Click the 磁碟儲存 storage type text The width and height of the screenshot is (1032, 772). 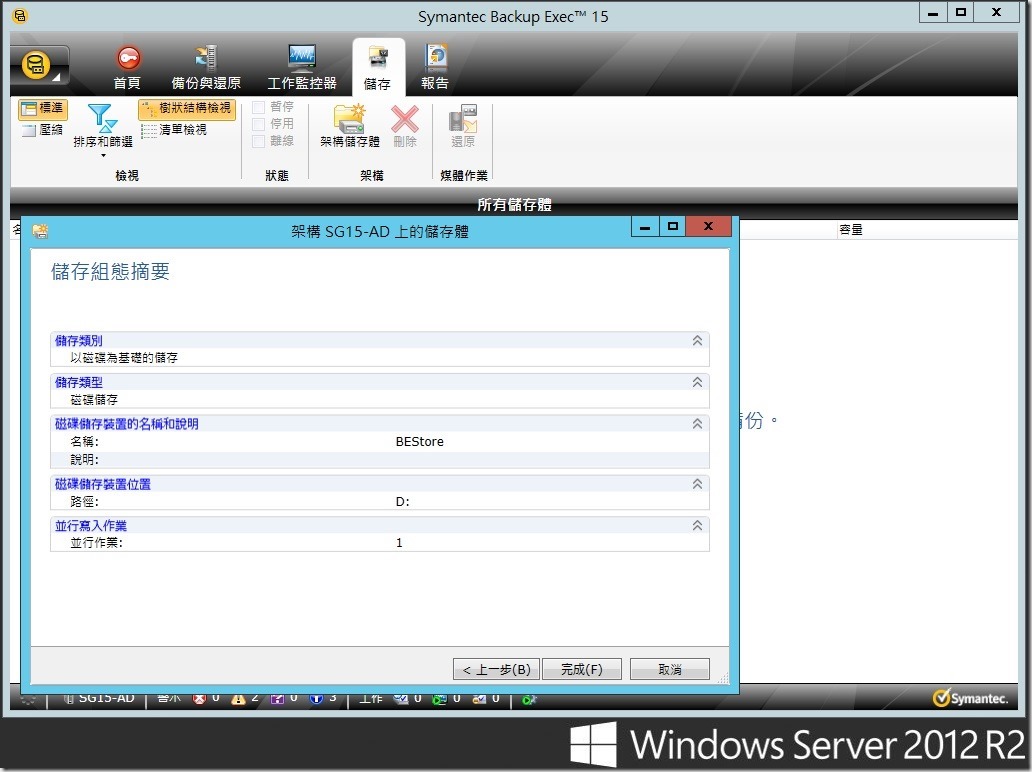coord(94,399)
